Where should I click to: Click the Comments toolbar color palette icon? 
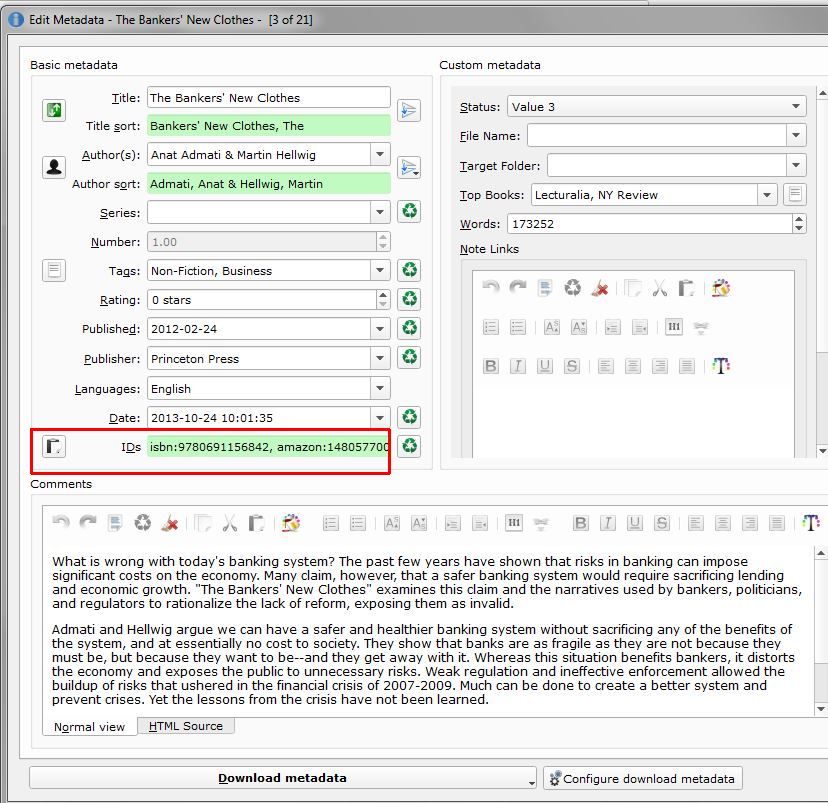[291, 523]
